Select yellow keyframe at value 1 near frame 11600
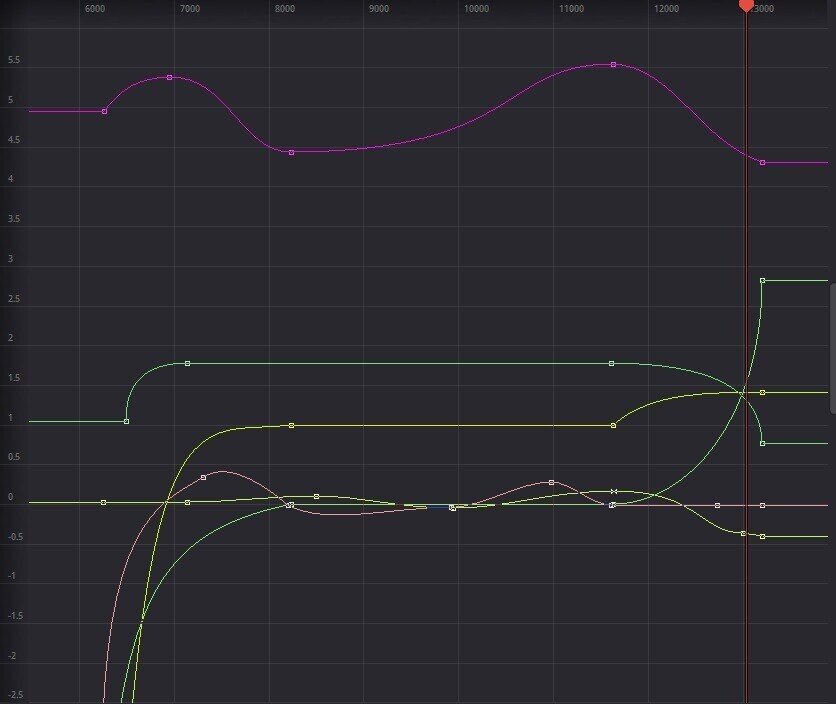This screenshot has width=836, height=704. coord(614,426)
